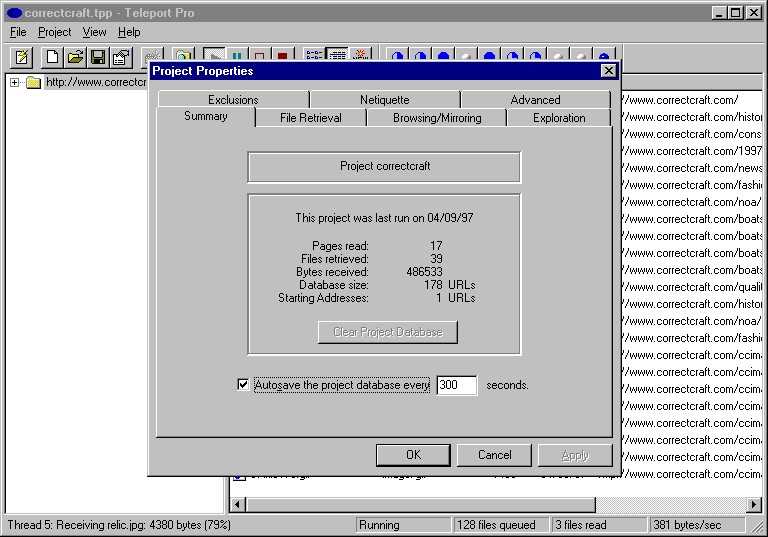Click the Bytes received value 486533
The image size is (768, 537).
tap(424, 271)
